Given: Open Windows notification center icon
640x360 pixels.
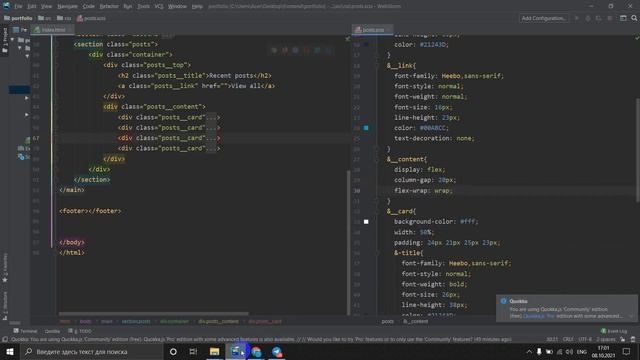Looking at the screenshot, I should [627, 351].
